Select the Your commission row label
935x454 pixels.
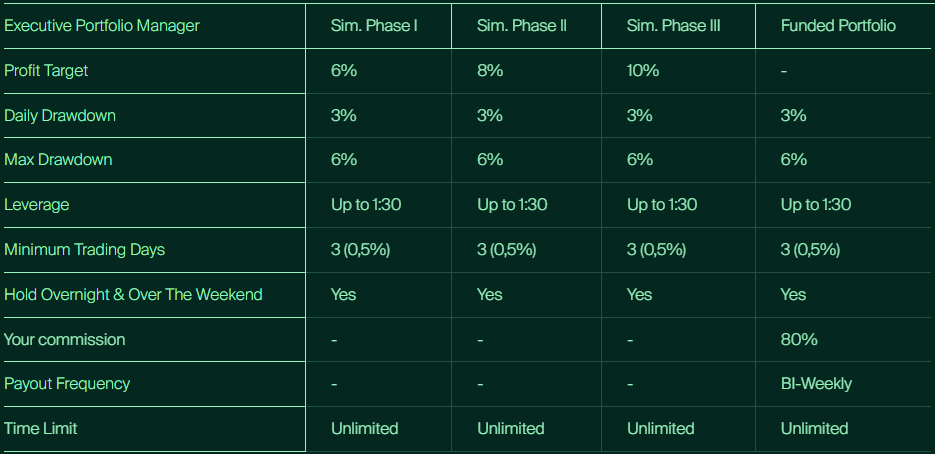click(x=65, y=339)
